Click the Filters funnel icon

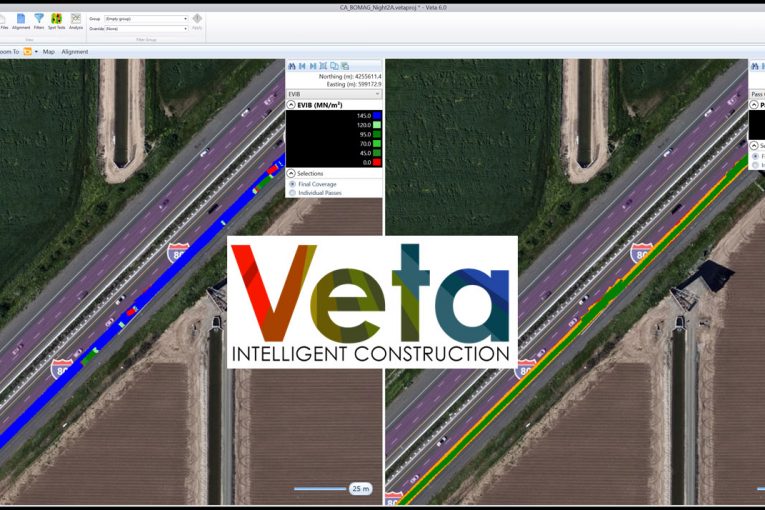tap(39, 21)
